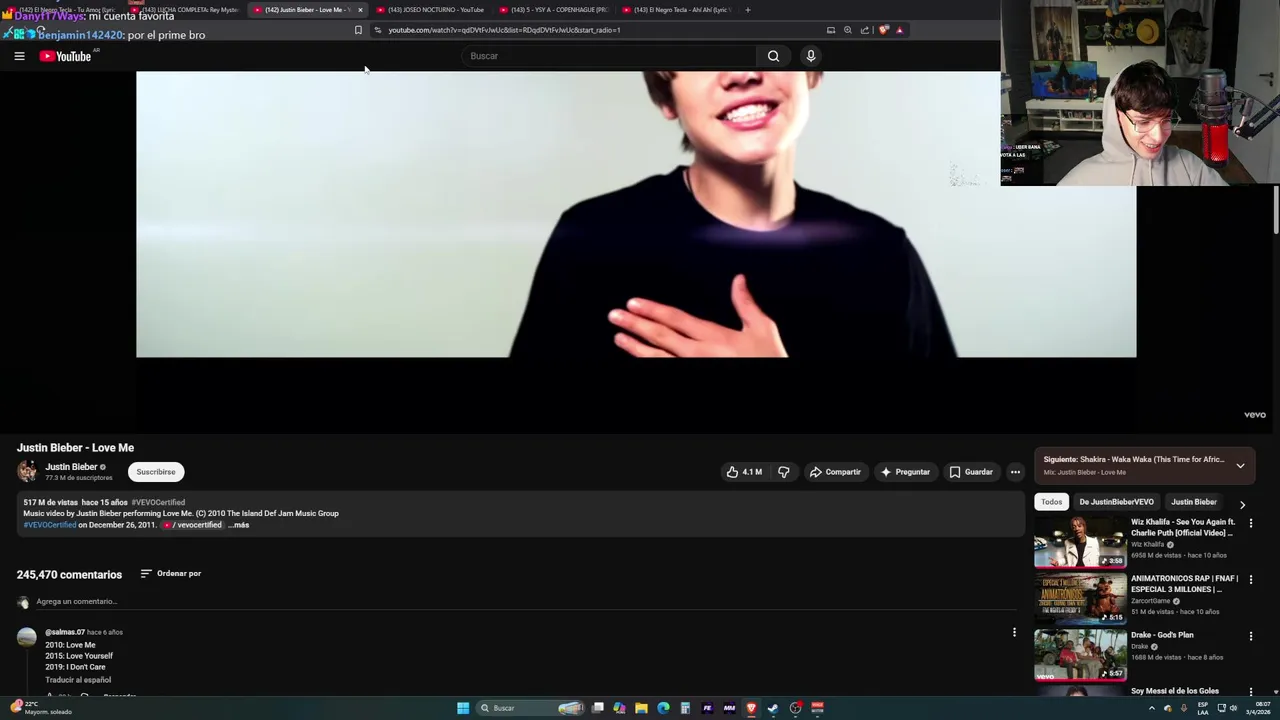The image size is (1280, 720).
Task: Open options for the ANIMATRONICOS RAP video
Action: click(x=1250, y=579)
